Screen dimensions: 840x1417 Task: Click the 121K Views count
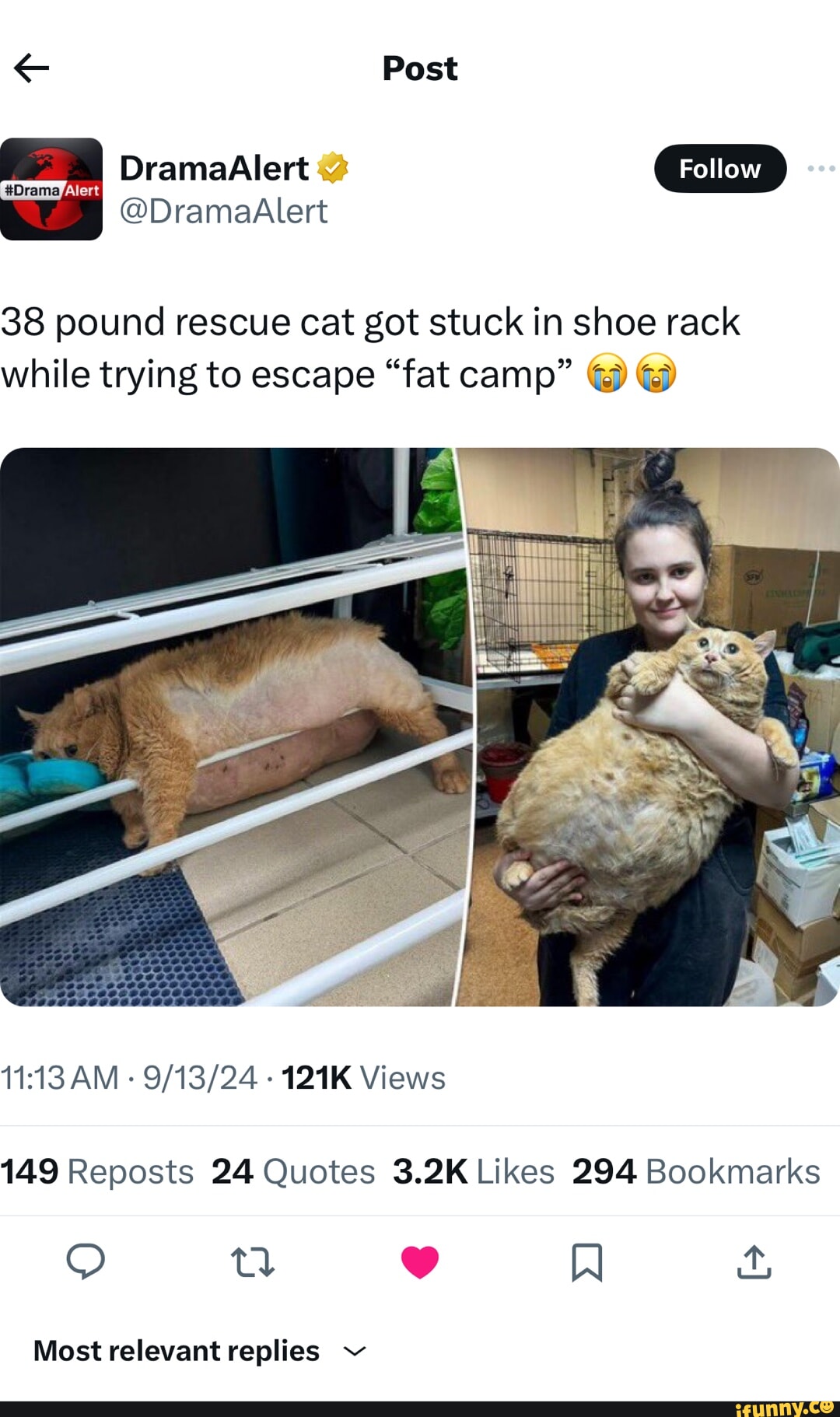363,1078
